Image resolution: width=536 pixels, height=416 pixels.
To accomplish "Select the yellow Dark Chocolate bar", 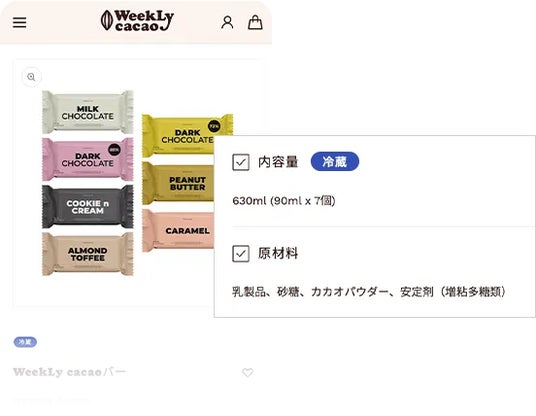I will pos(178,136).
